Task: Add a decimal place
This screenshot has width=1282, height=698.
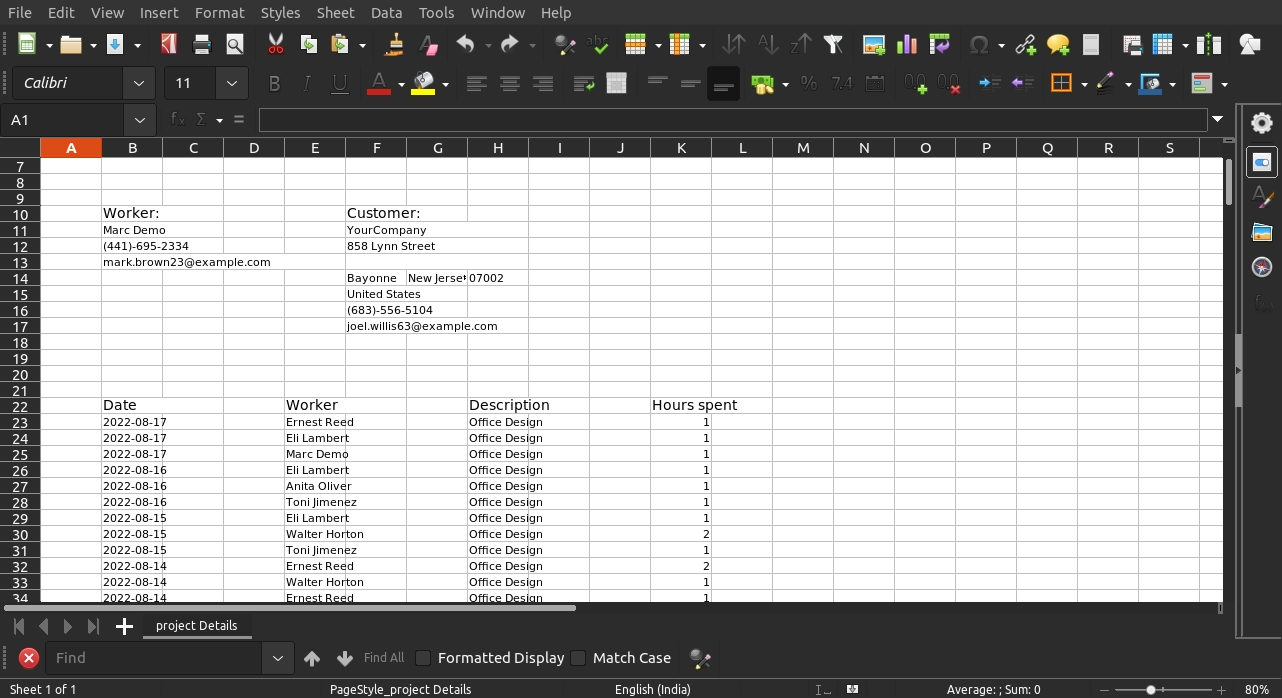Action: pyautogui.click(x=915, y=84)
